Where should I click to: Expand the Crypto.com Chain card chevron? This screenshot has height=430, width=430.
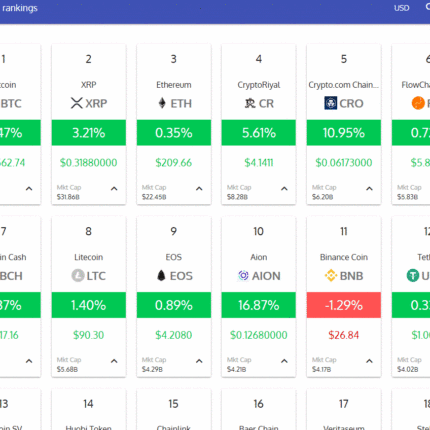coord(369,189)
